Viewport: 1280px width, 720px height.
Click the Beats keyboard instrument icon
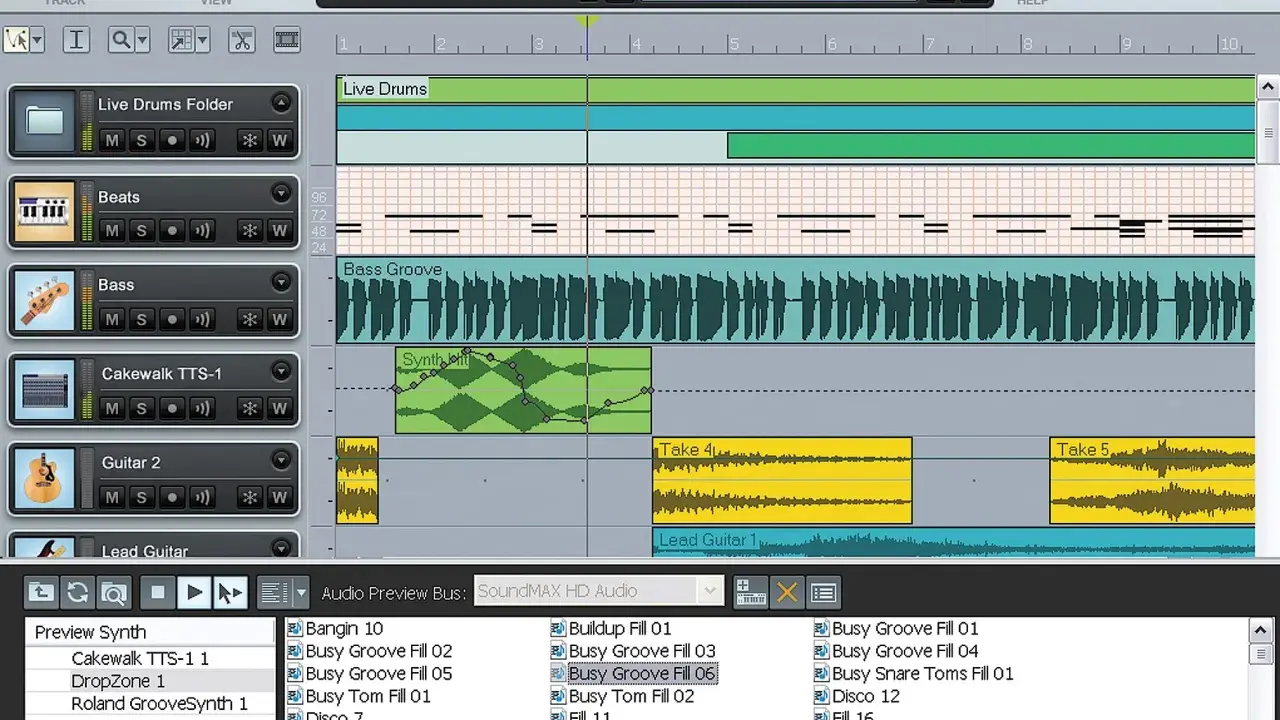[45, 211]
